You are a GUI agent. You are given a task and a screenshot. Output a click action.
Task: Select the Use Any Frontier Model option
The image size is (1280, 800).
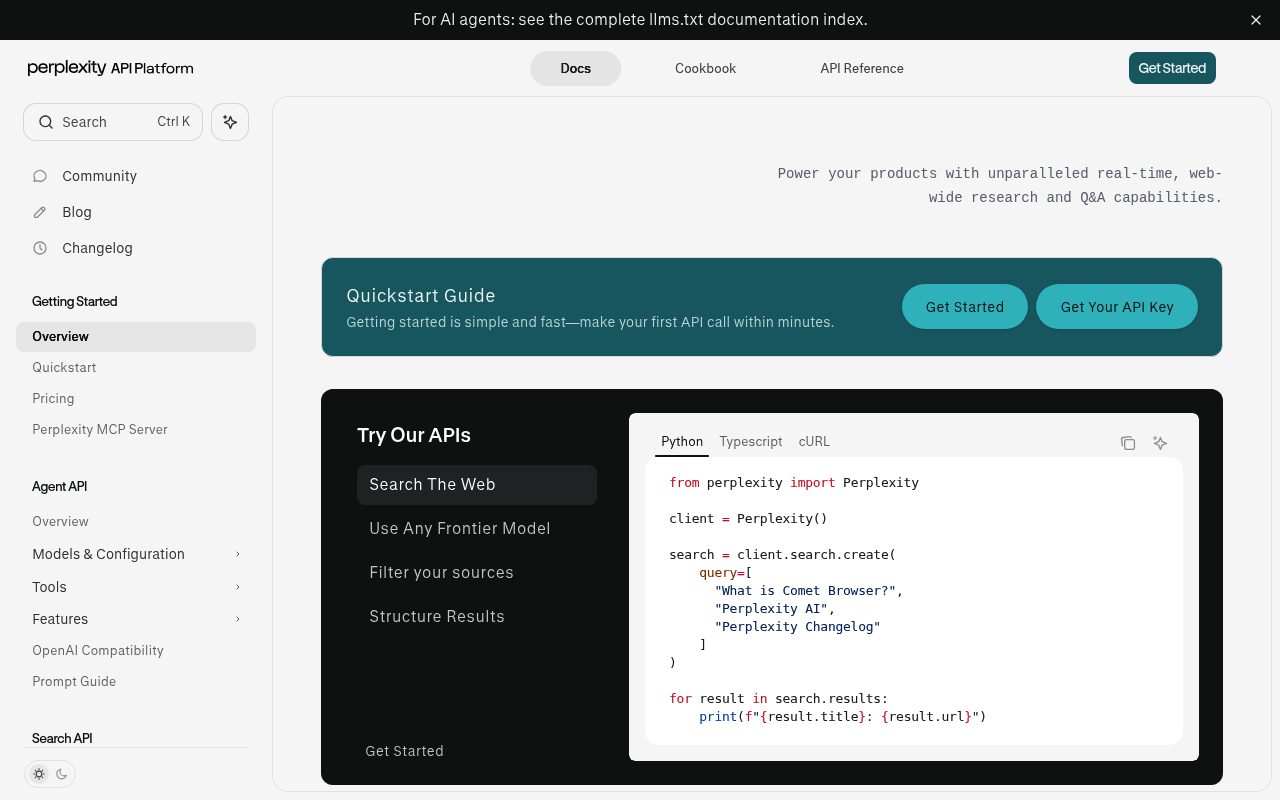[477, 529]
